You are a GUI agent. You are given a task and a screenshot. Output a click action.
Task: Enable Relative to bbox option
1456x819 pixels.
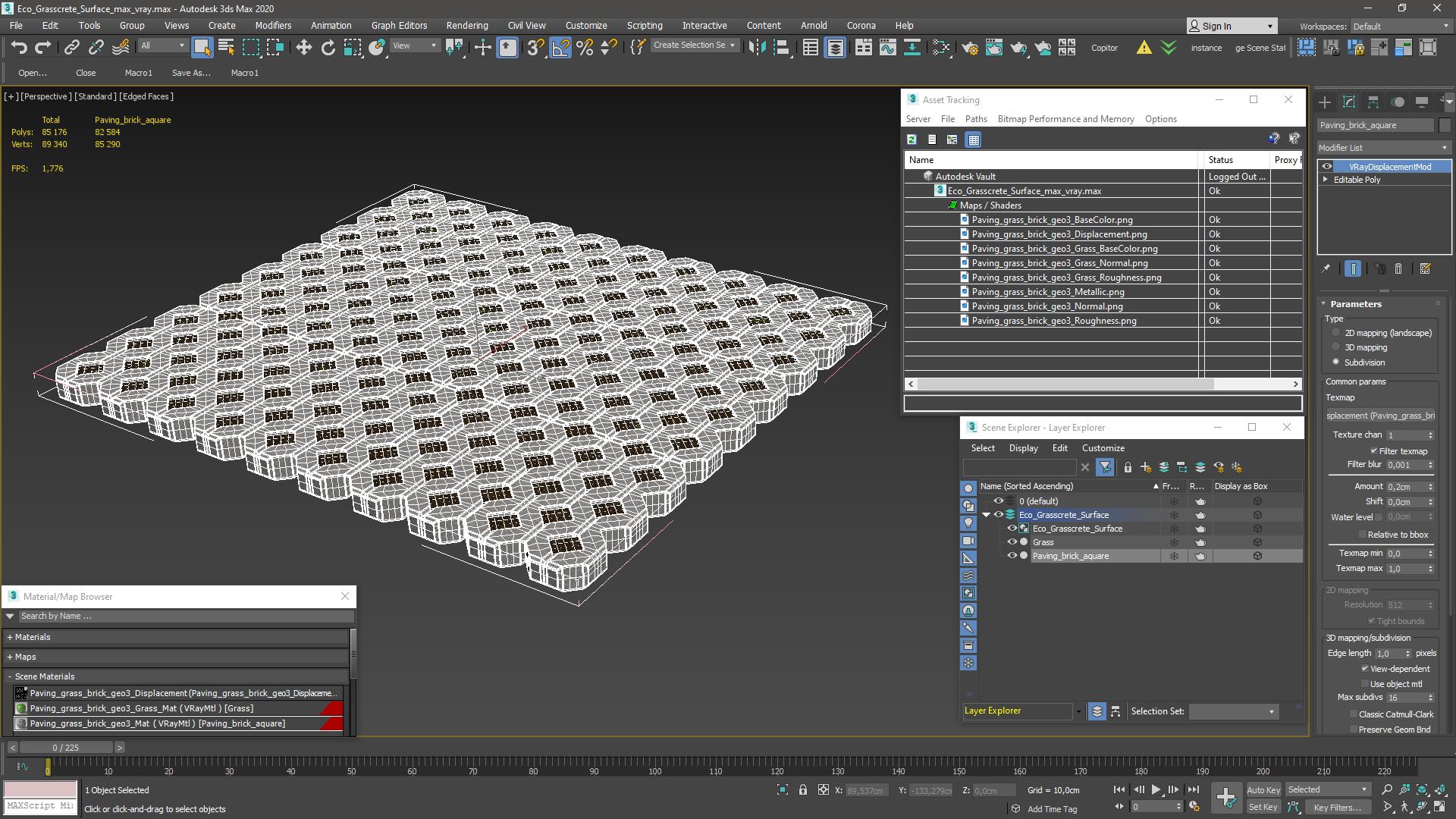coord(1363,535)
